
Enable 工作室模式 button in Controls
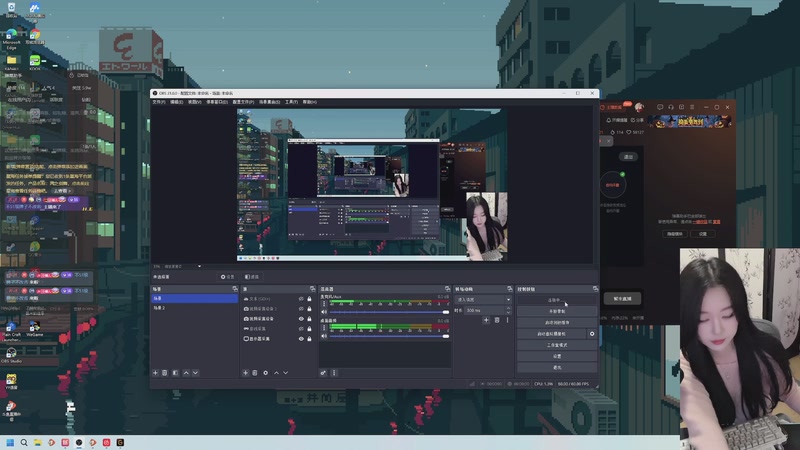point(557,345)
